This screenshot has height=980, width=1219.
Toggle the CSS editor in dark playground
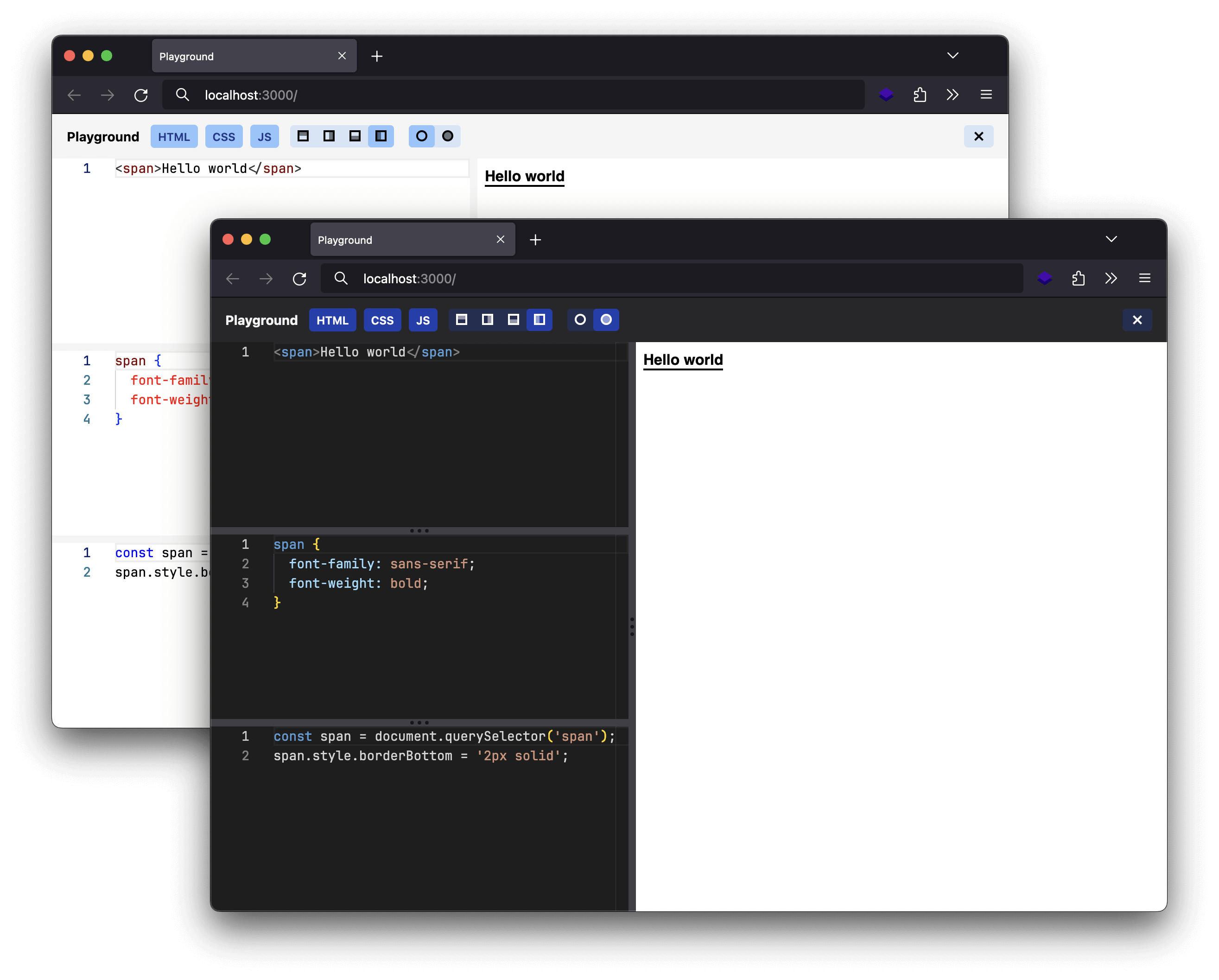(382, 320)
